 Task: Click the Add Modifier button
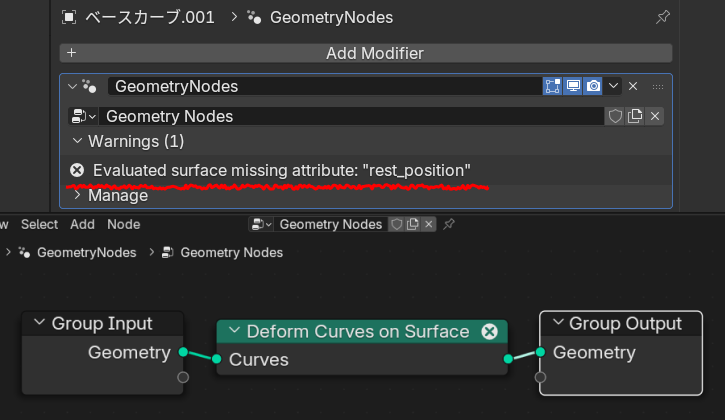[366, 53]
